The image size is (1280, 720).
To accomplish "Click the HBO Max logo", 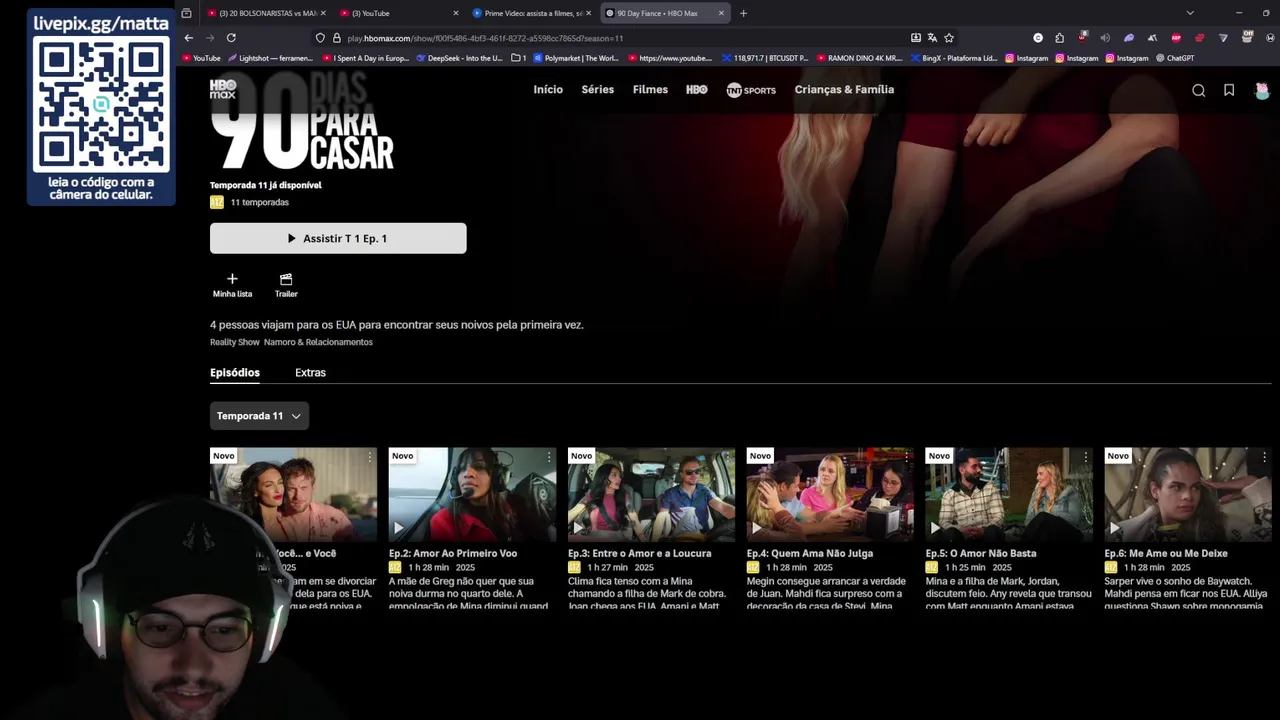I will [223, 89].
